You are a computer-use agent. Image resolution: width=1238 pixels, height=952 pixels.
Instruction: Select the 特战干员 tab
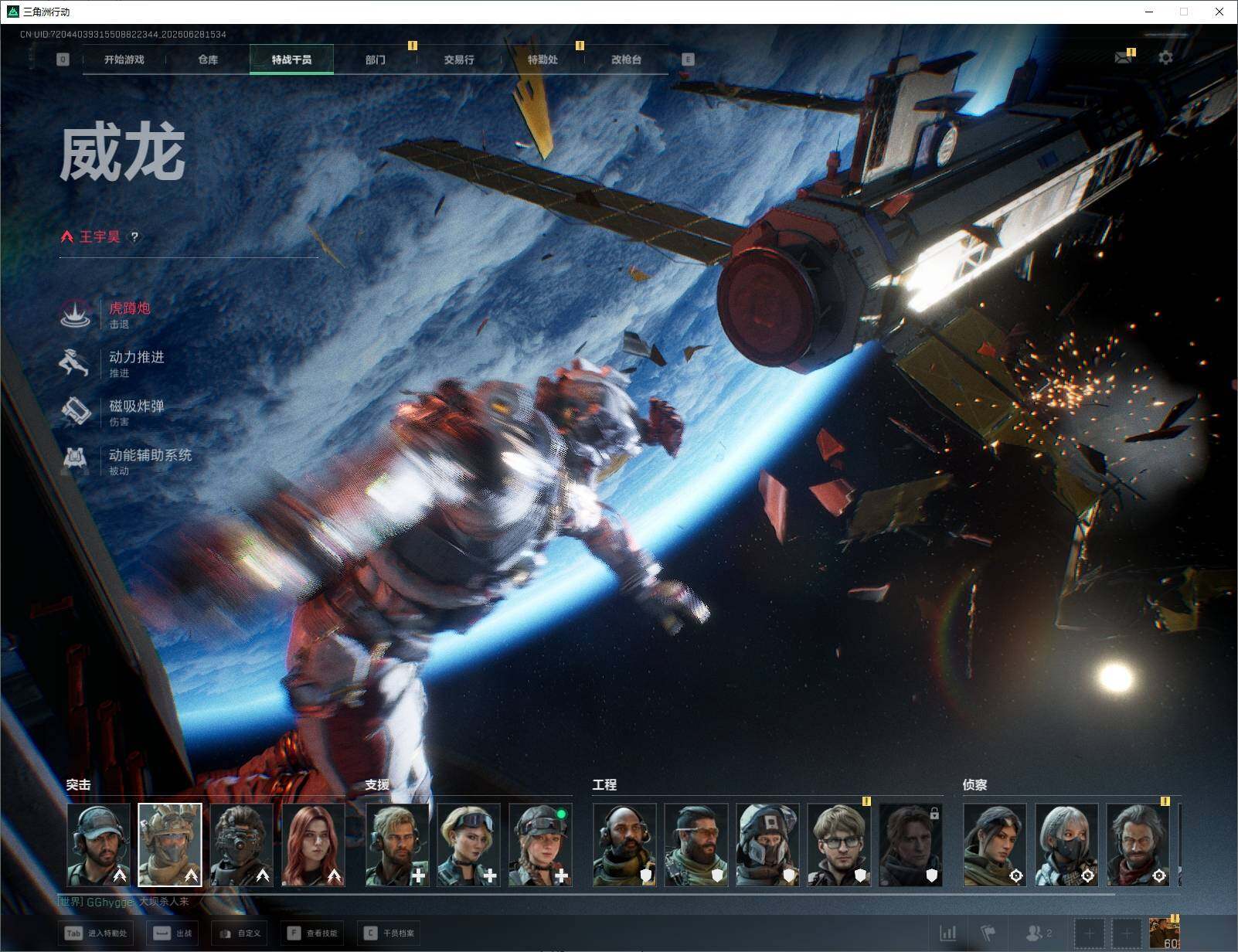(291, 59)
